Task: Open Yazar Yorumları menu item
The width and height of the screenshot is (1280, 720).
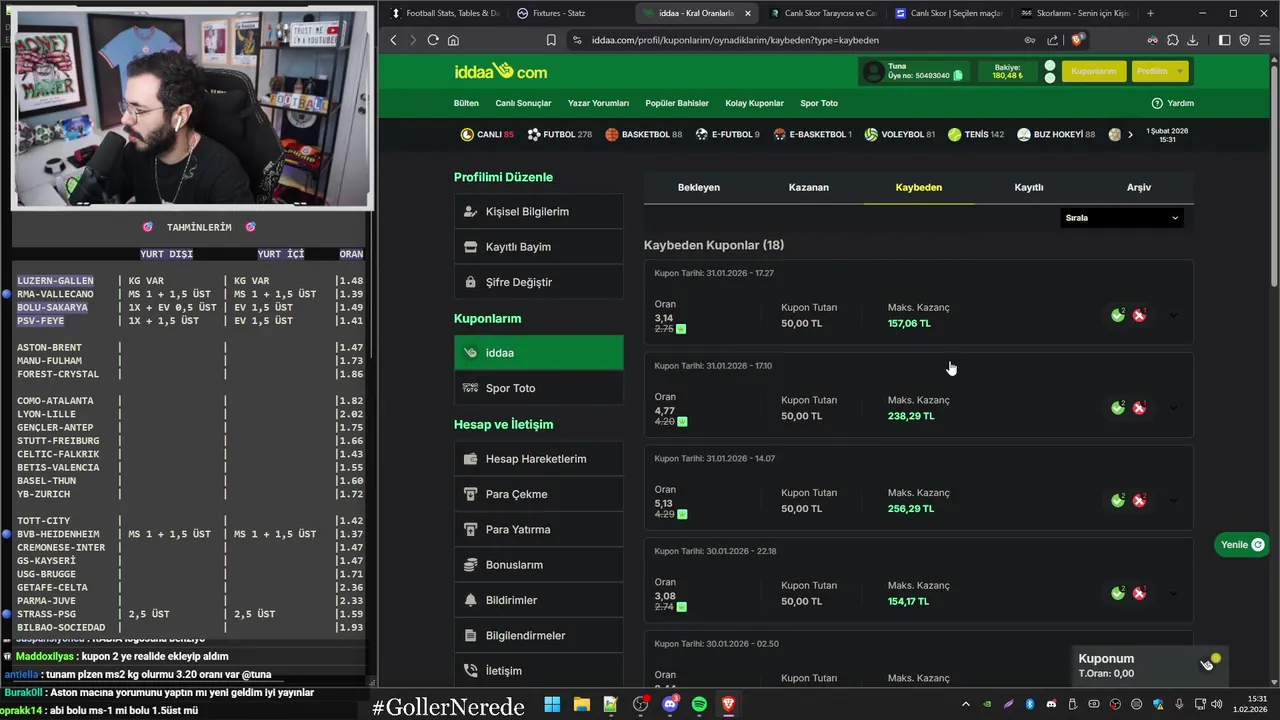Action: click(598, 103)
